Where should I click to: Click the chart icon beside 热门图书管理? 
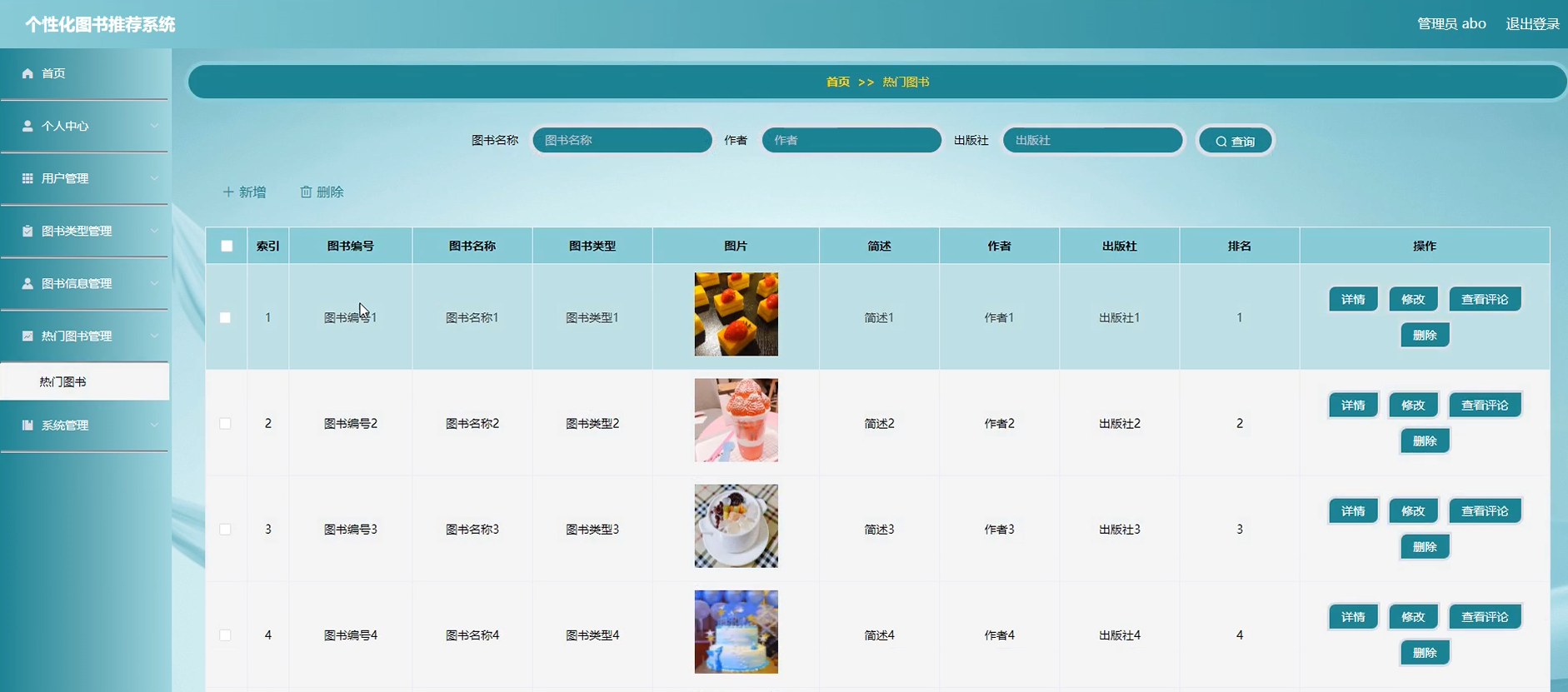click(27, 336)
